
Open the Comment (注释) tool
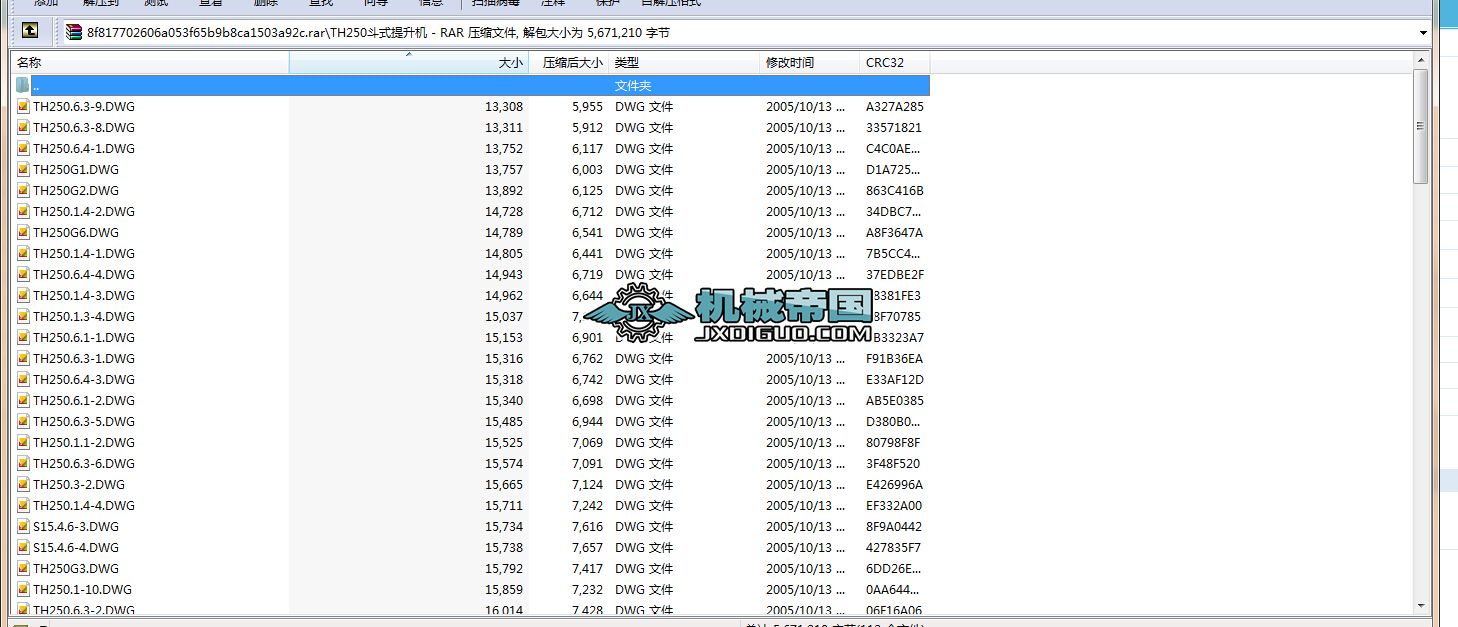click(553, 4)
